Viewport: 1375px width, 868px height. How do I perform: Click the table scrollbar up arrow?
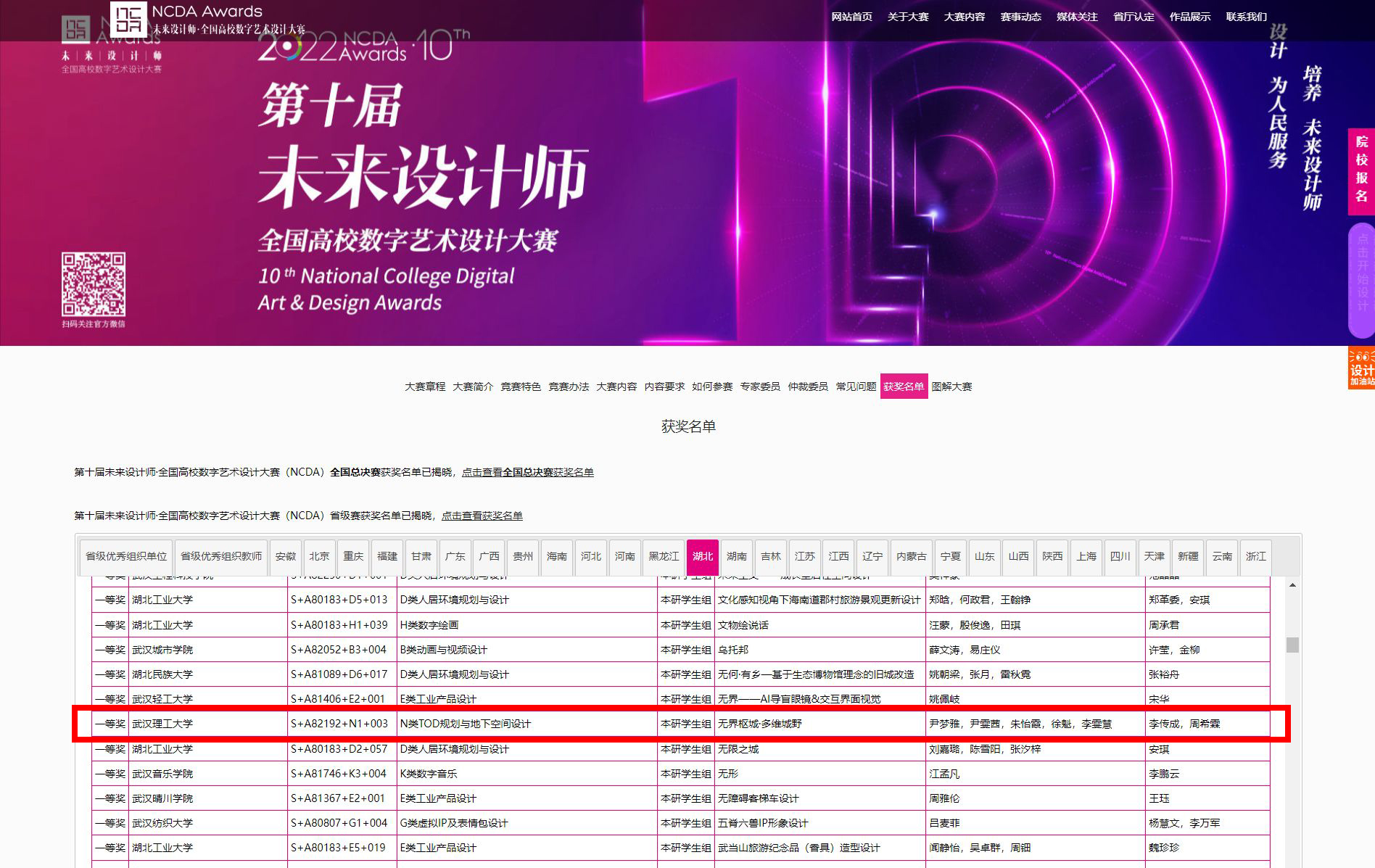(1292, 585)
